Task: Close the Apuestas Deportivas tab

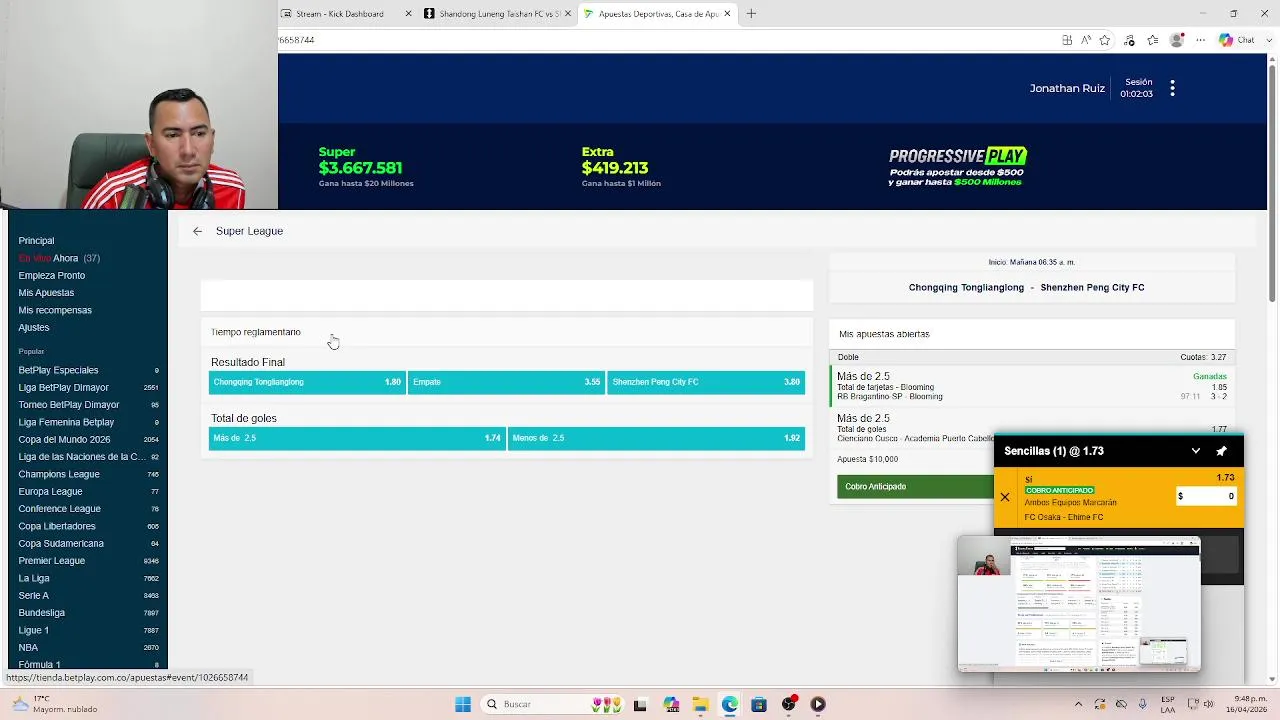Action: pos(727,14)
